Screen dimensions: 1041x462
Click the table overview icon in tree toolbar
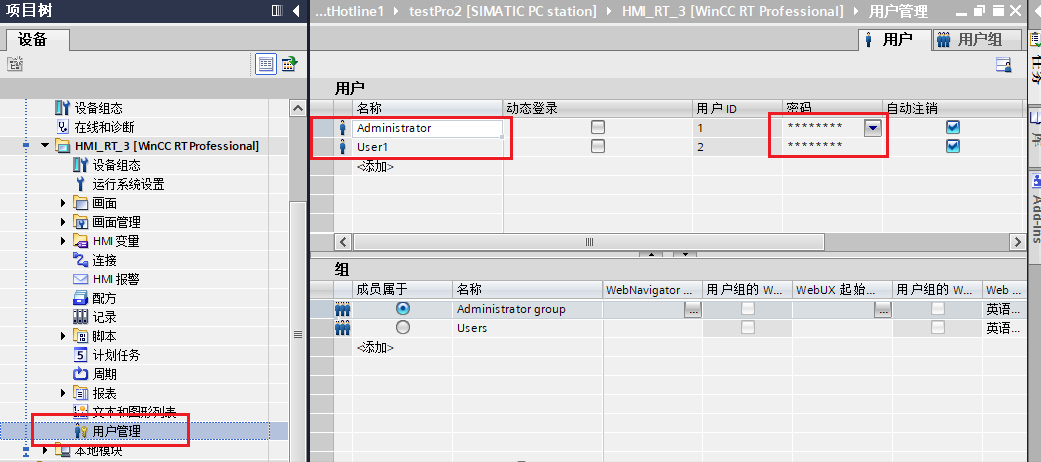289,64
